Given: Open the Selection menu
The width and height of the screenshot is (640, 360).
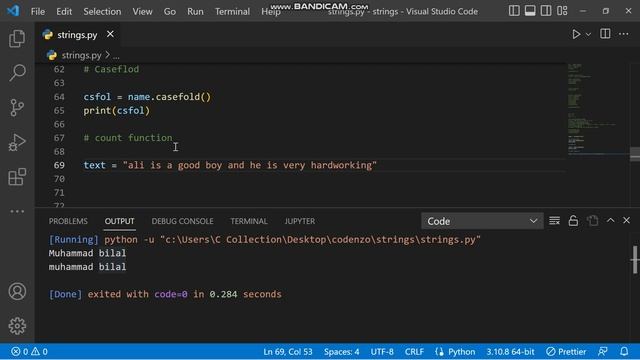Looking at the screenshot, I should coord(102,11).
